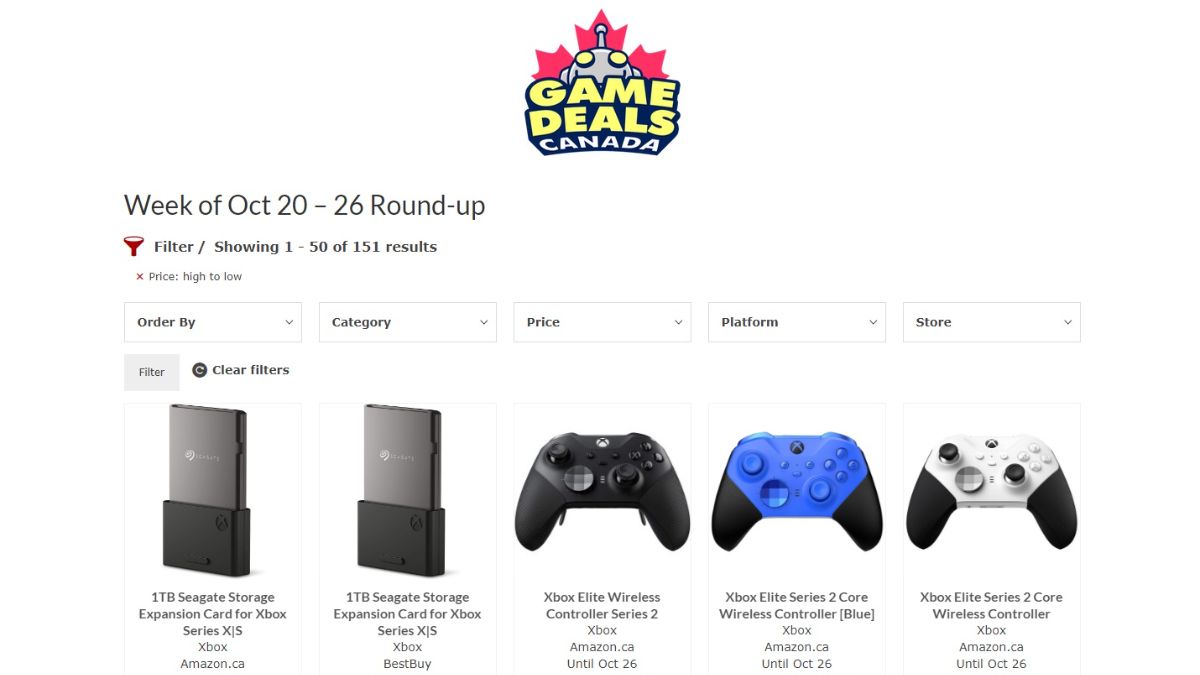Open the Amazon.ca Seagate Expansion Card product image
The width and height of the screenshot is (1200, 675).
click(212, 490)
